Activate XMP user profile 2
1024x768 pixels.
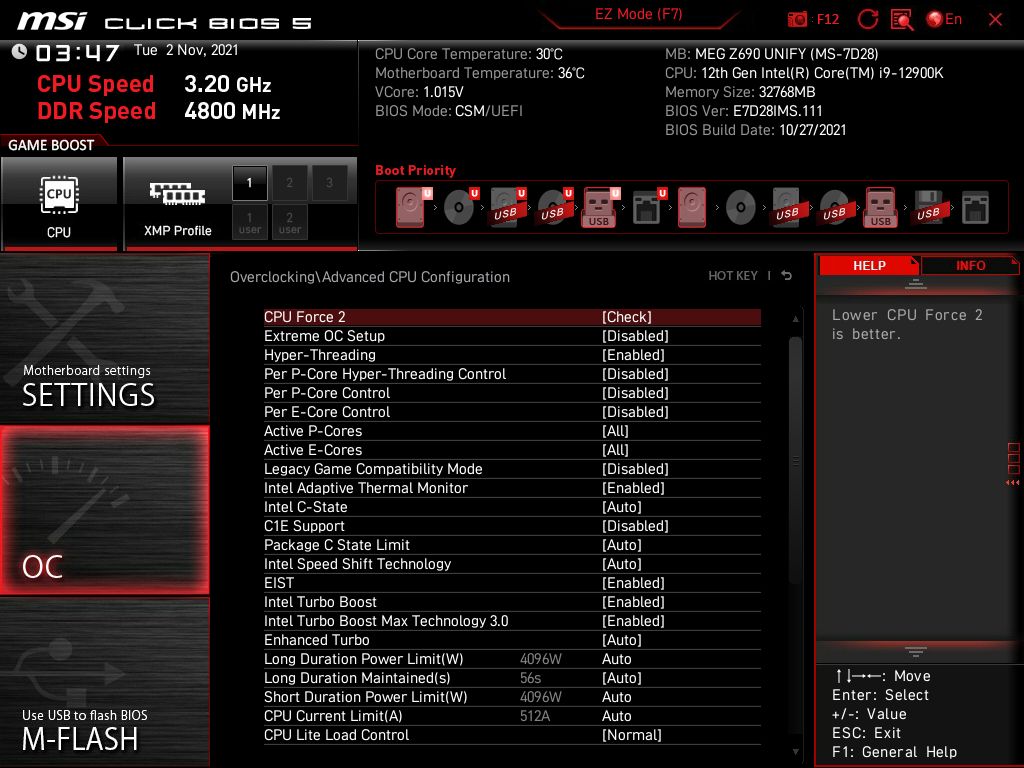tap(289, 222)
